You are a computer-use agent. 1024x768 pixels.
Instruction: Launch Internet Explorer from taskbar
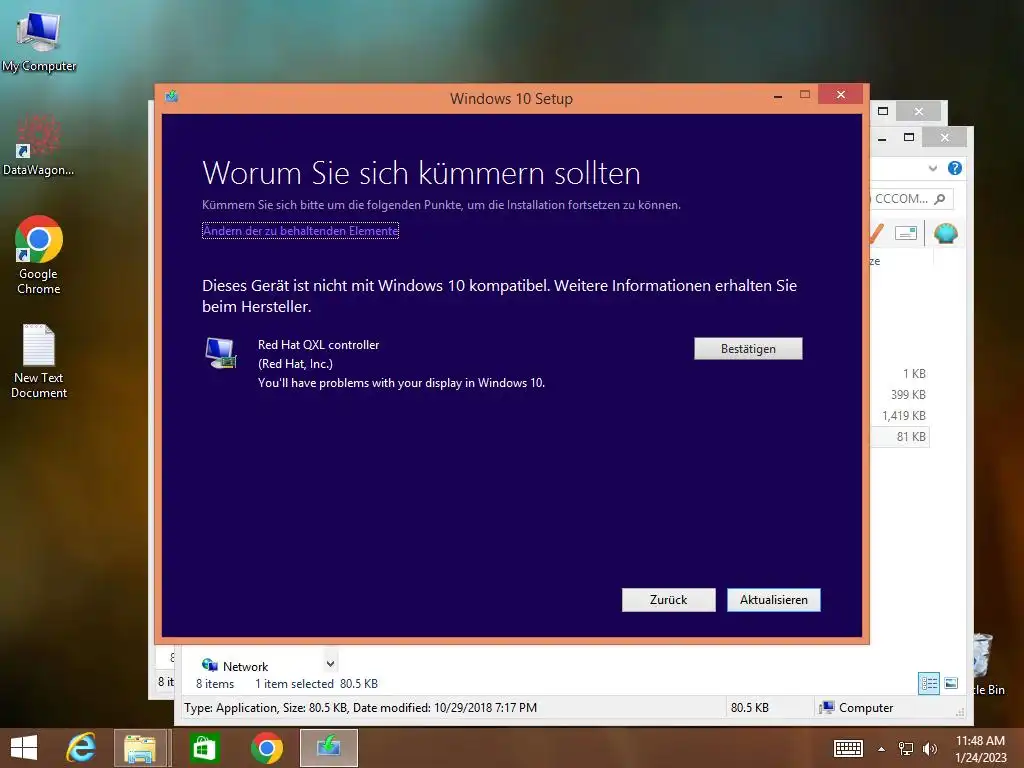tap(81, 748)
